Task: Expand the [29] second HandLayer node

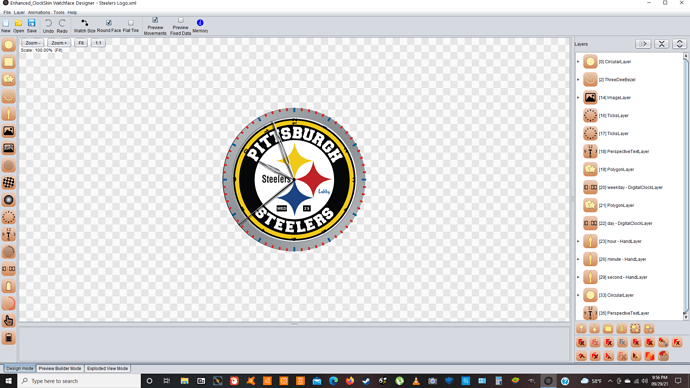Action: click(578, 277)
